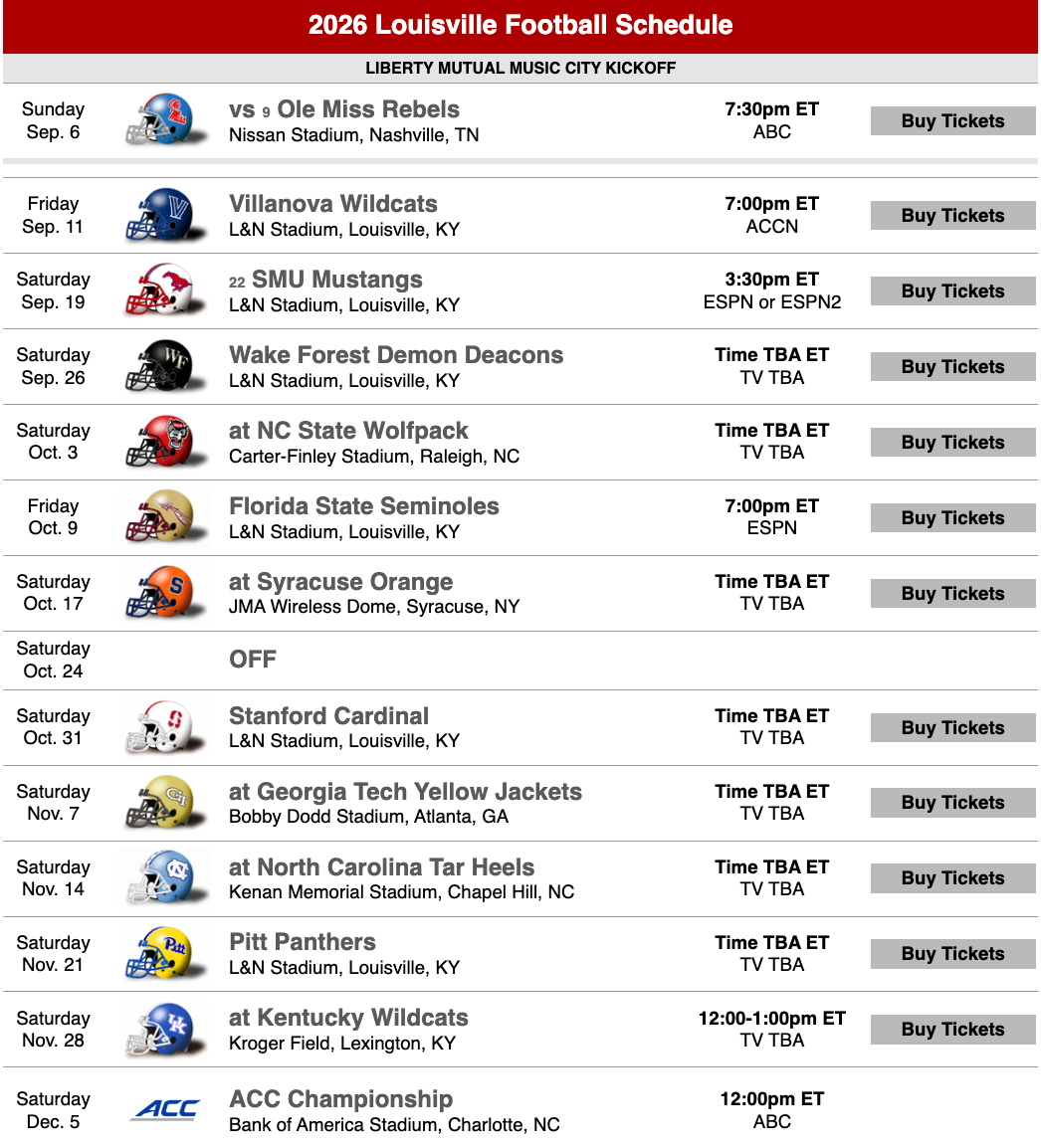The width and height of the screenshot is (1041, 1148).
Task: Buy Tickets for Stanford Cardinal game
Action: [952, 728]
